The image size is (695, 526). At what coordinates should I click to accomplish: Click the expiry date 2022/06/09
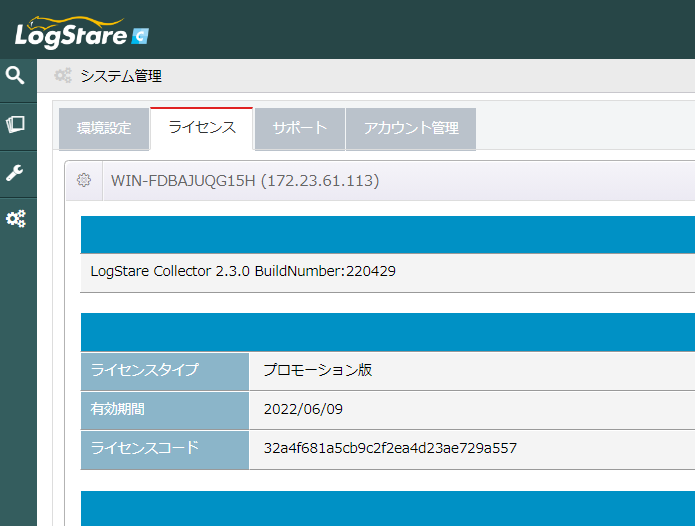pyautogui.click(x=303, y=409)
